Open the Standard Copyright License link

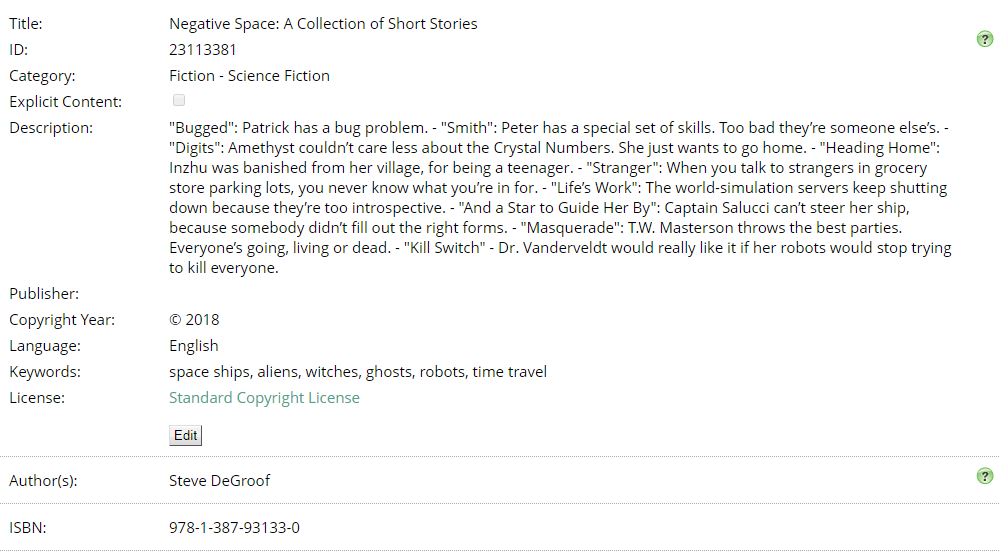click(x=264, y=398)
